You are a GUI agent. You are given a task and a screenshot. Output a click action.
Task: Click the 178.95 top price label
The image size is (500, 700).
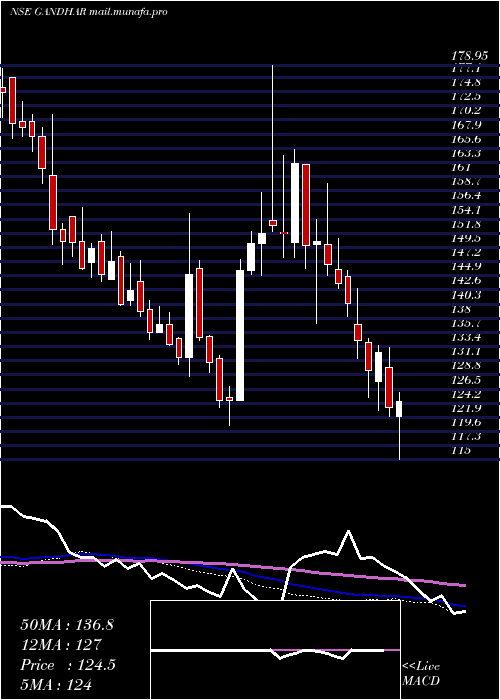click(472, 56)
